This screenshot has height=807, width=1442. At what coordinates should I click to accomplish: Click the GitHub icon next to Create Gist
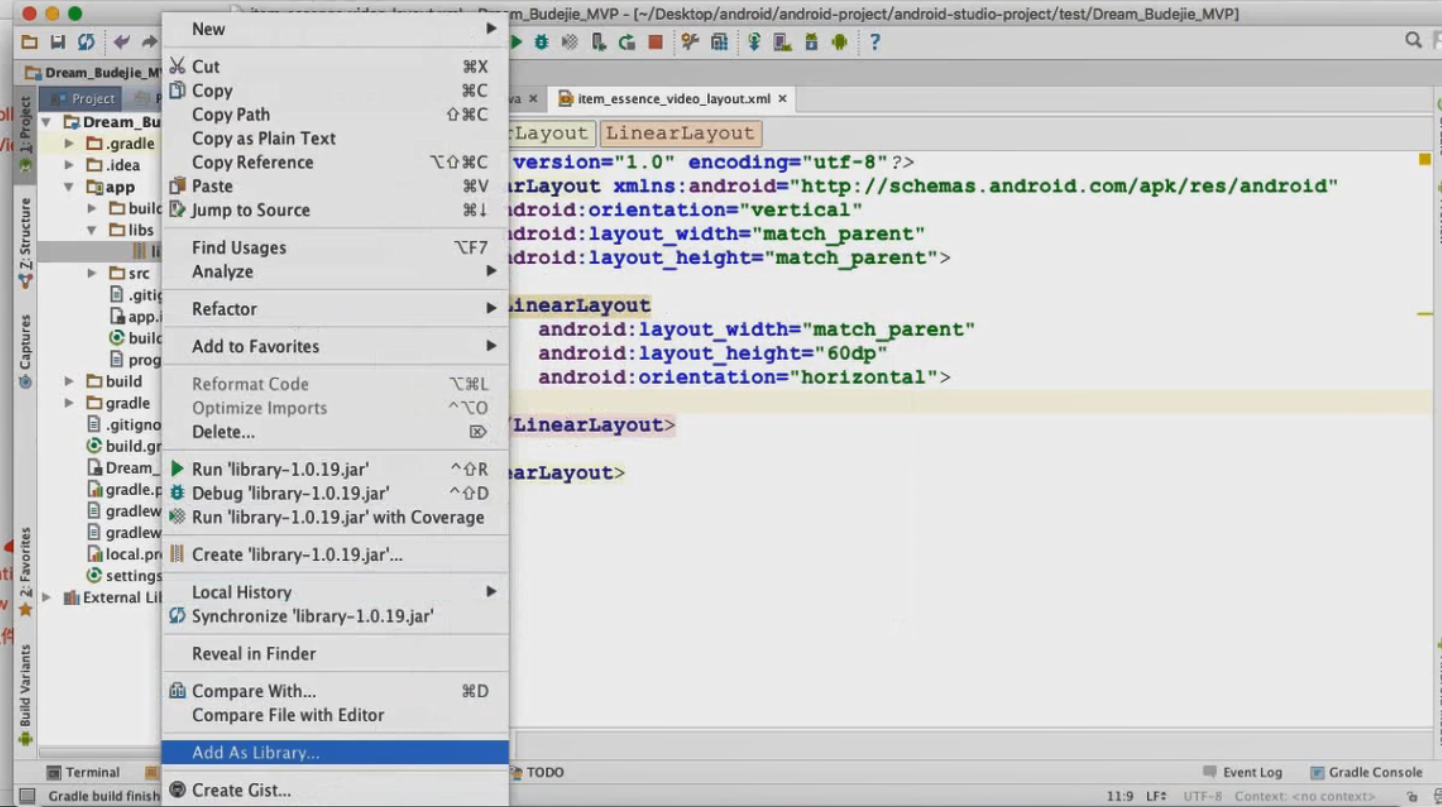(177, 790)
